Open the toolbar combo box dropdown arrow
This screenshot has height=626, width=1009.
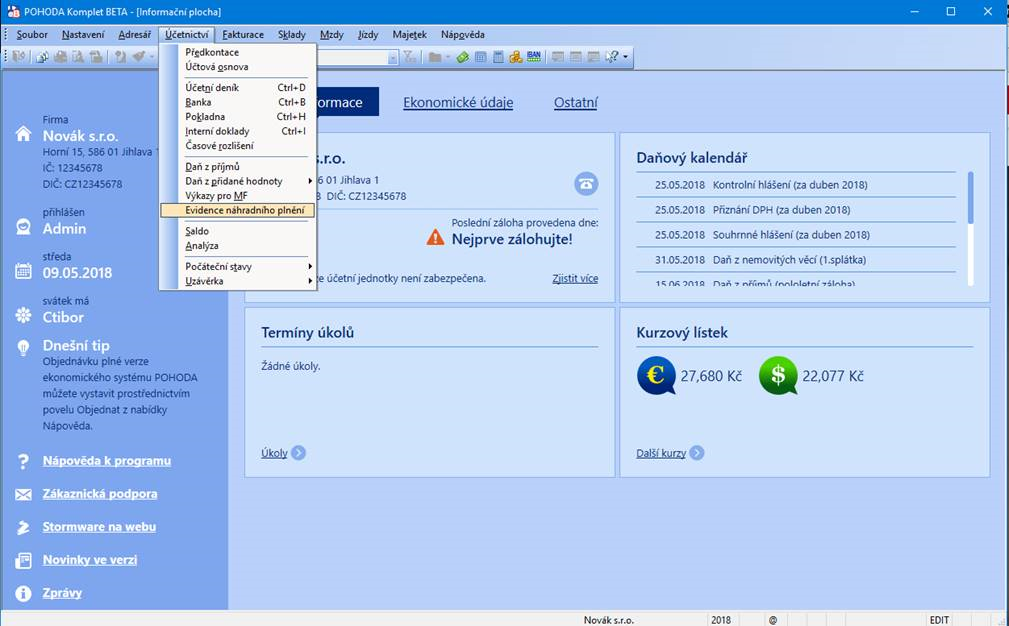(393, 57)
